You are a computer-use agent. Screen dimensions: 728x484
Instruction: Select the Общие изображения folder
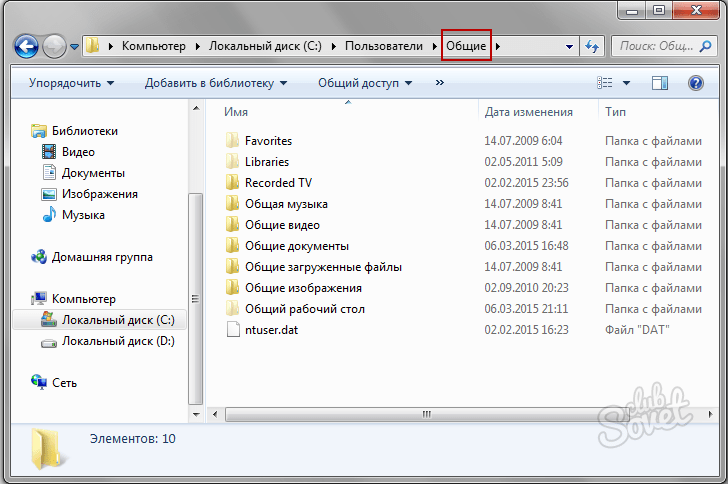click(x=303, y=288)
